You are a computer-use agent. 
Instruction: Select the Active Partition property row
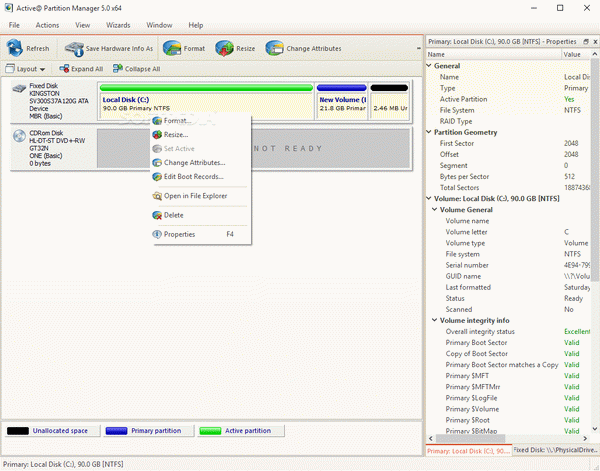[508, 99]
